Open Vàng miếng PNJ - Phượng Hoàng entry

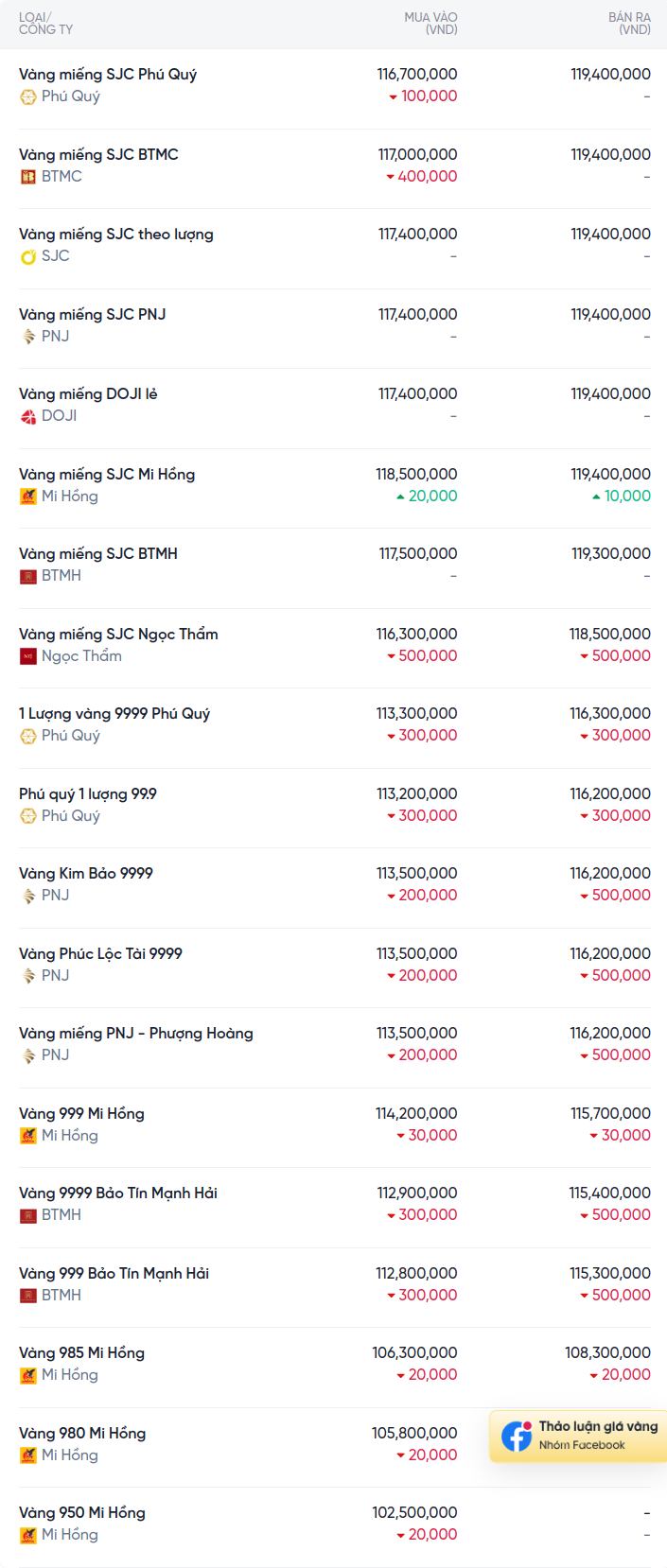136,1034
